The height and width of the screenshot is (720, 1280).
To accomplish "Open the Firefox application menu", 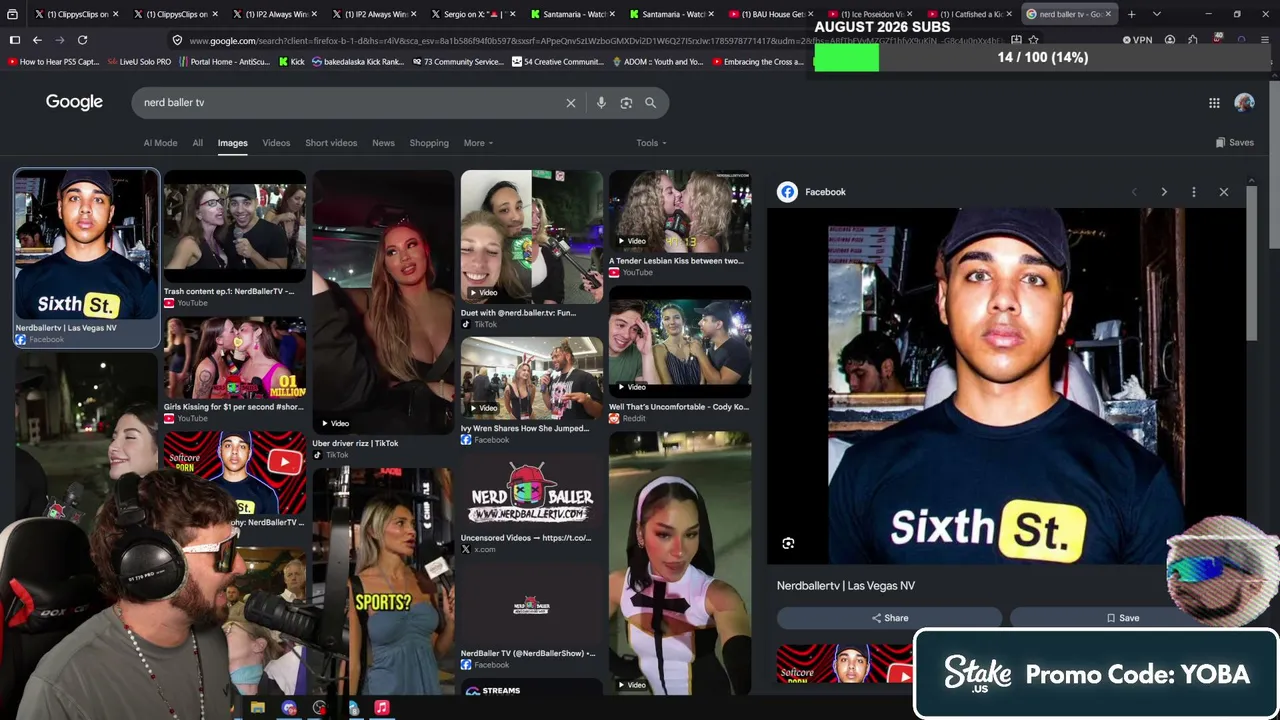I will tap(1265, 40).
